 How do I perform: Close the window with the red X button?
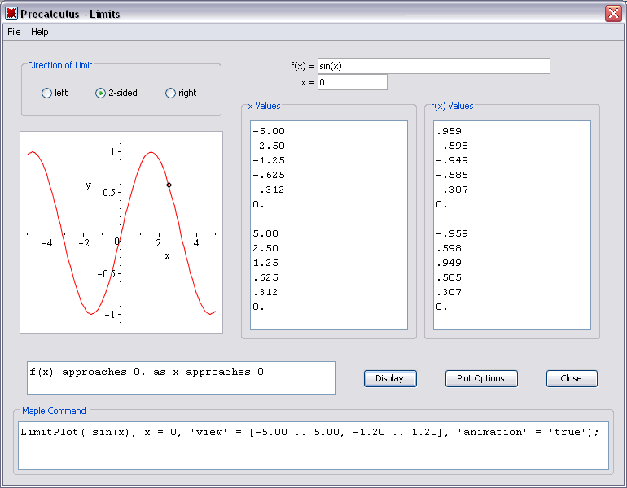pyautogui.click(x=612, y=12)
